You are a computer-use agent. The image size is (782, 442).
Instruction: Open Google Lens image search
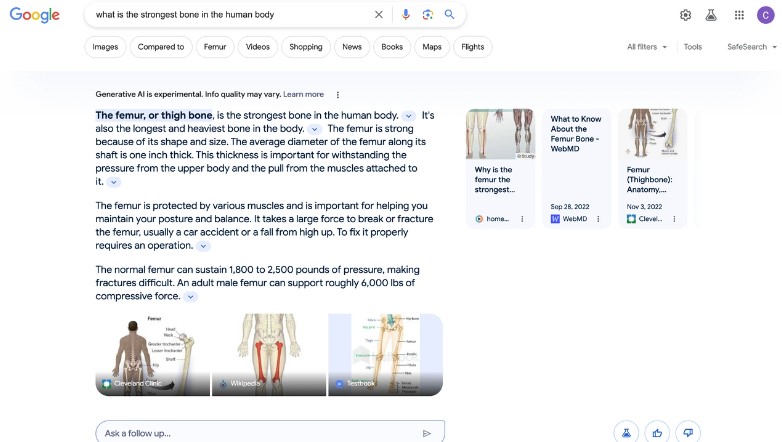tap(427, 15)
